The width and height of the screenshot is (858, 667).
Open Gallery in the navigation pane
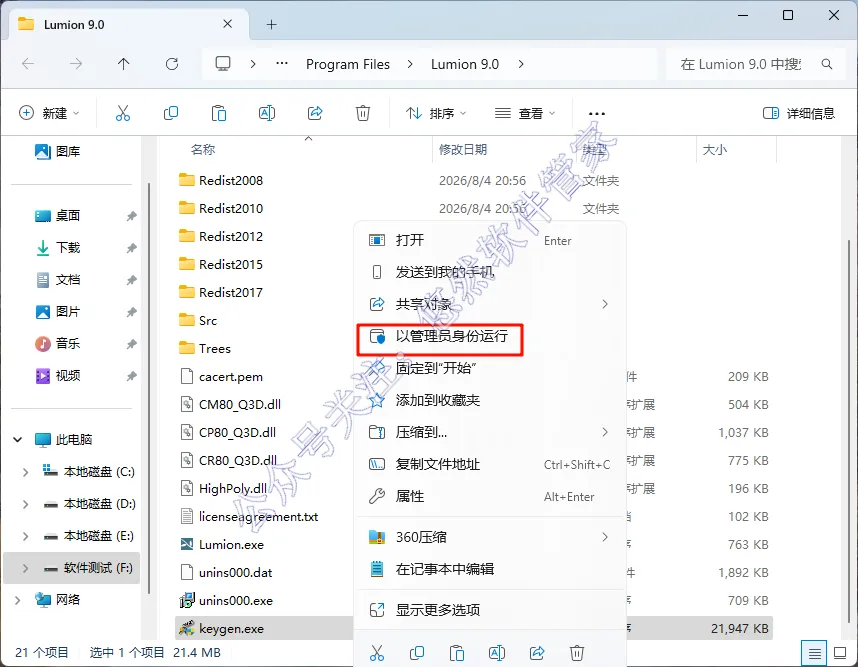point(57,151)
